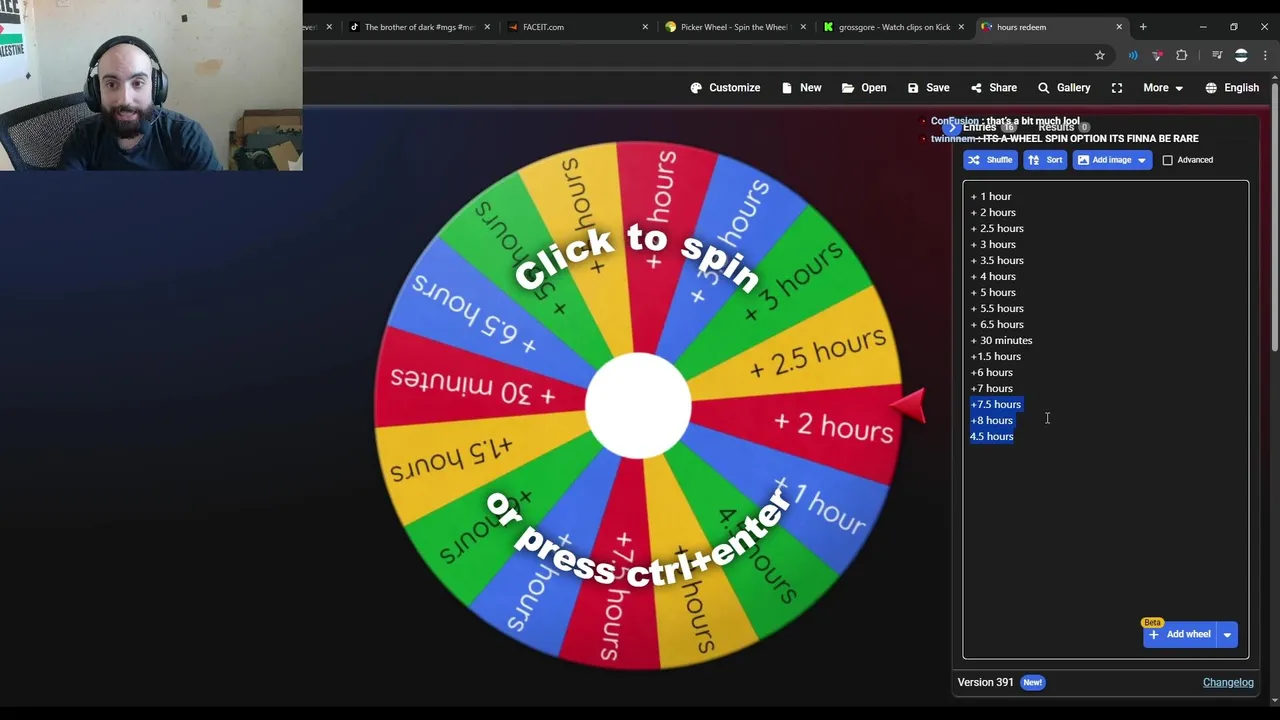Click the '+ 1 hour' entry line

tap(990, 196)
